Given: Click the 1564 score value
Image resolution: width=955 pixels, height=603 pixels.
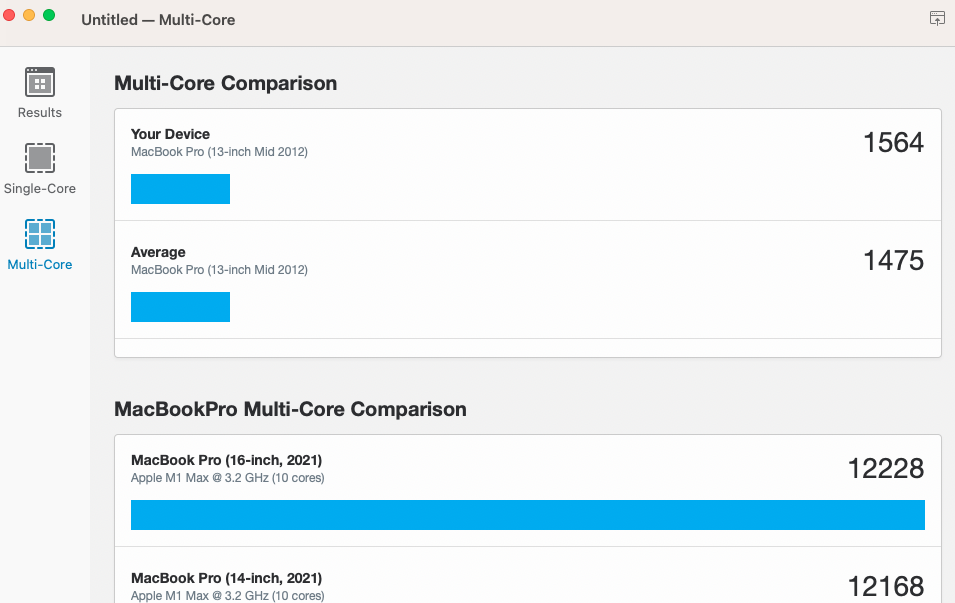Looking at the screenshot, I should [x=893, y=143].
